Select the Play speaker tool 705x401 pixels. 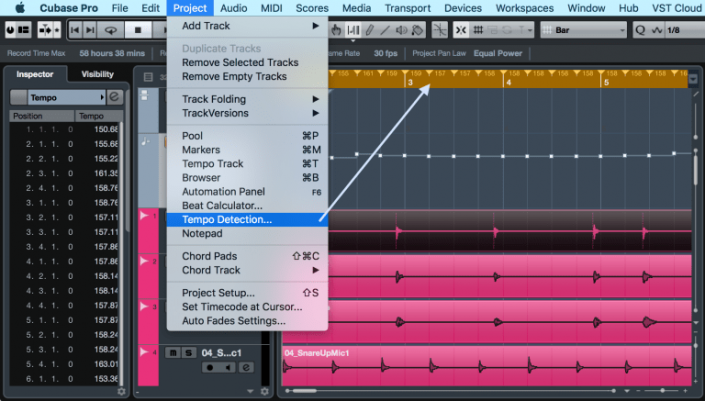tap(401, 30)
